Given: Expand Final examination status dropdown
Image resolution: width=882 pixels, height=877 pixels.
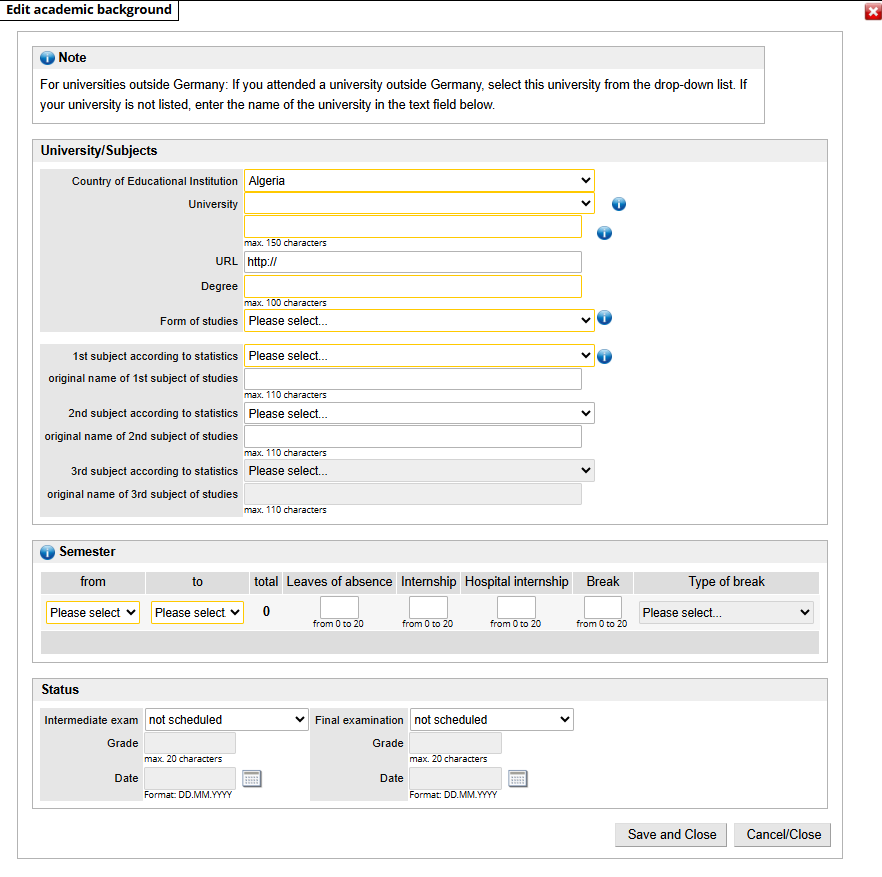Looking at the screenshot, I should pyautogui.click(x=491, y=719).
